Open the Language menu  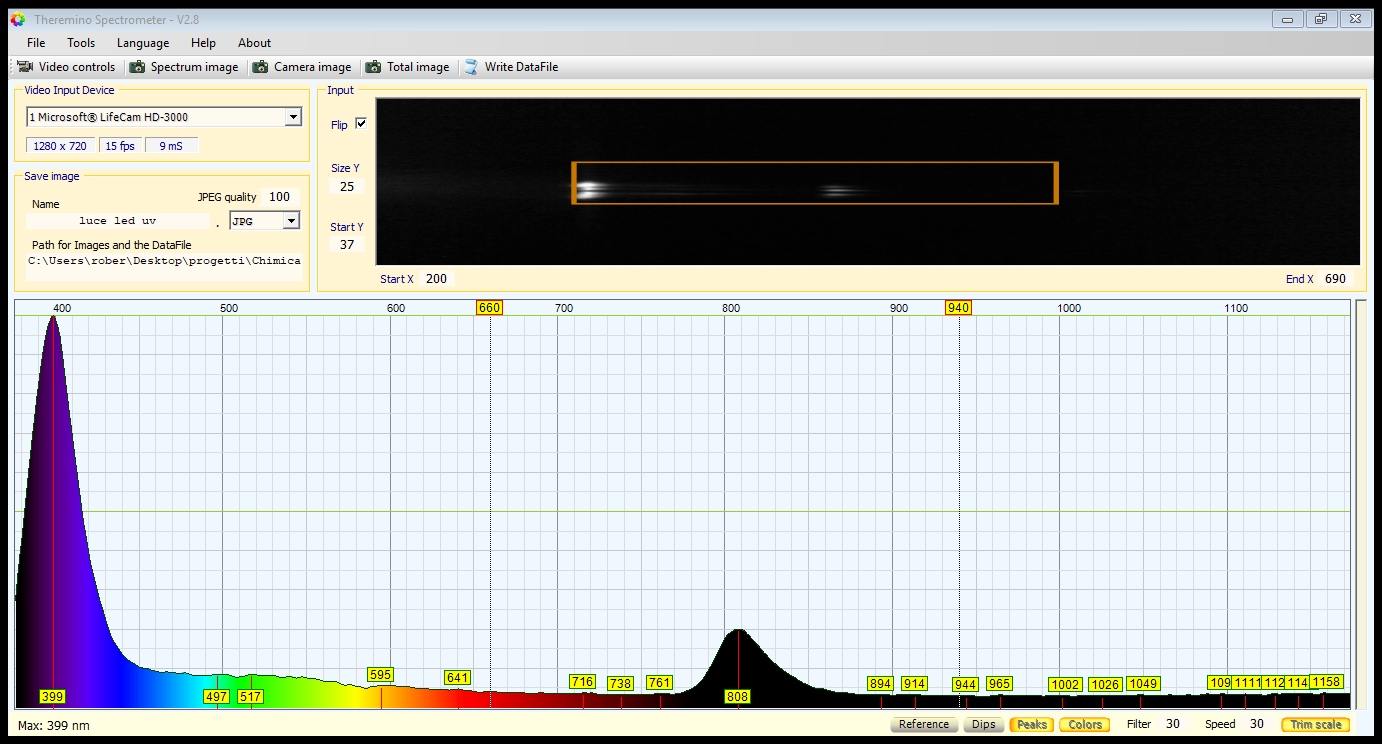click(143, 43)
